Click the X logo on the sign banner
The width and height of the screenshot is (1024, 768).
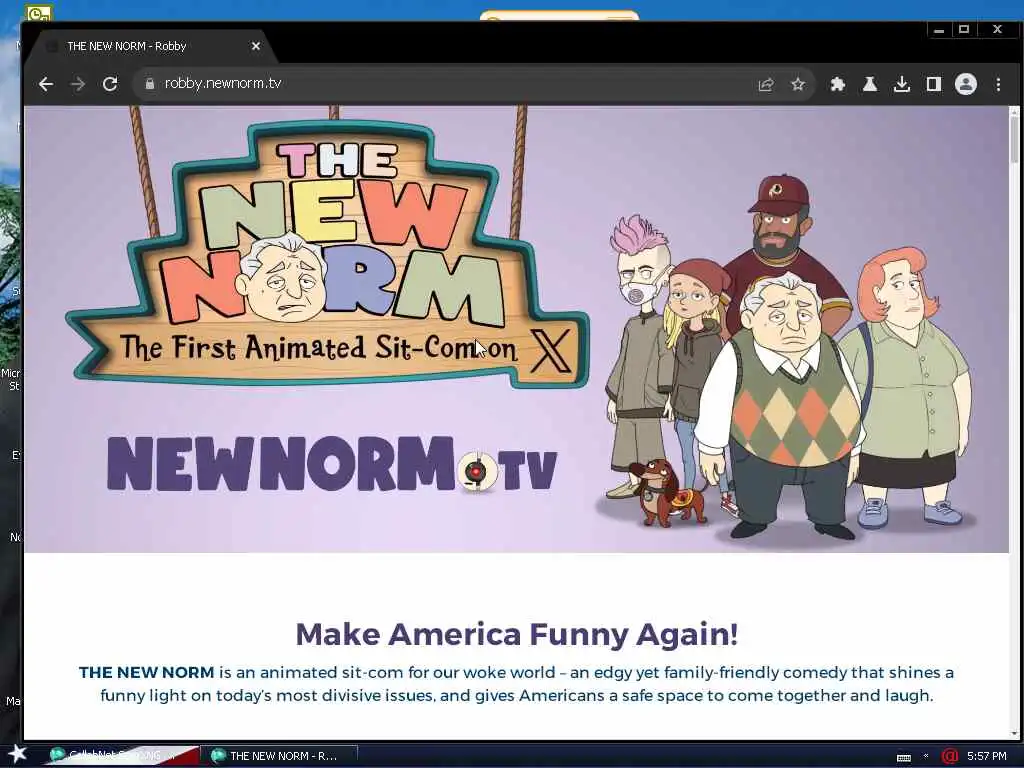551,350
